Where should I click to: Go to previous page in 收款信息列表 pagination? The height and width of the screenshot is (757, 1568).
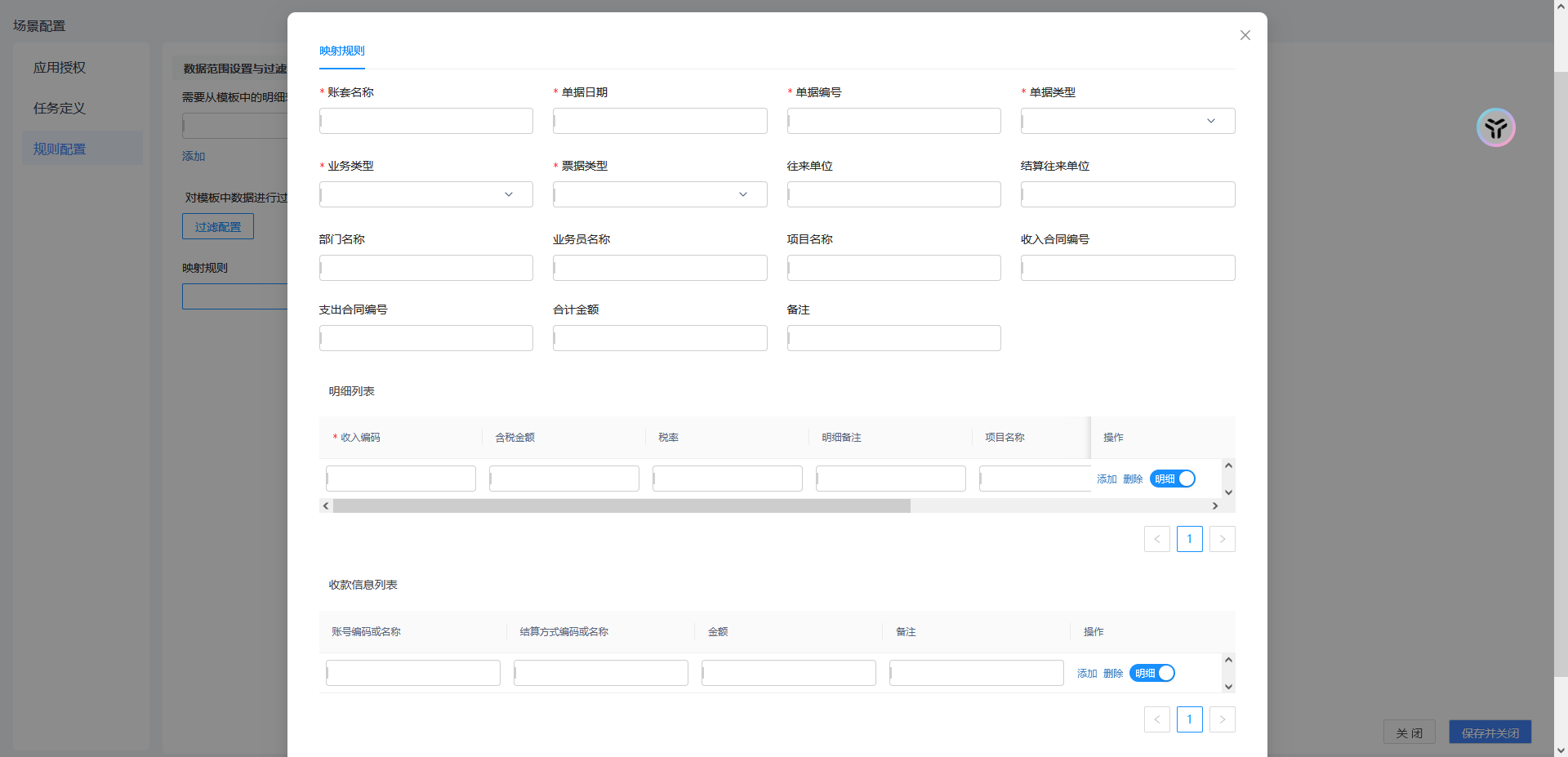(x=1156, y=719)
